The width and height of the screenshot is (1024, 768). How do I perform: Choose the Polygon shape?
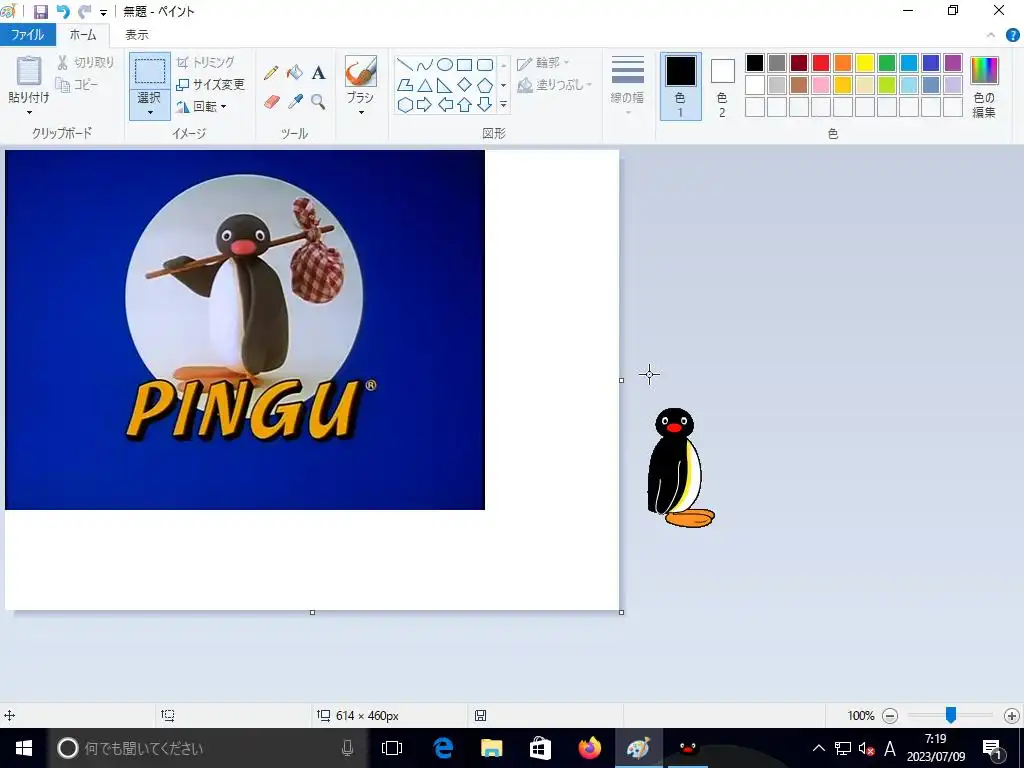coord(405,85)
